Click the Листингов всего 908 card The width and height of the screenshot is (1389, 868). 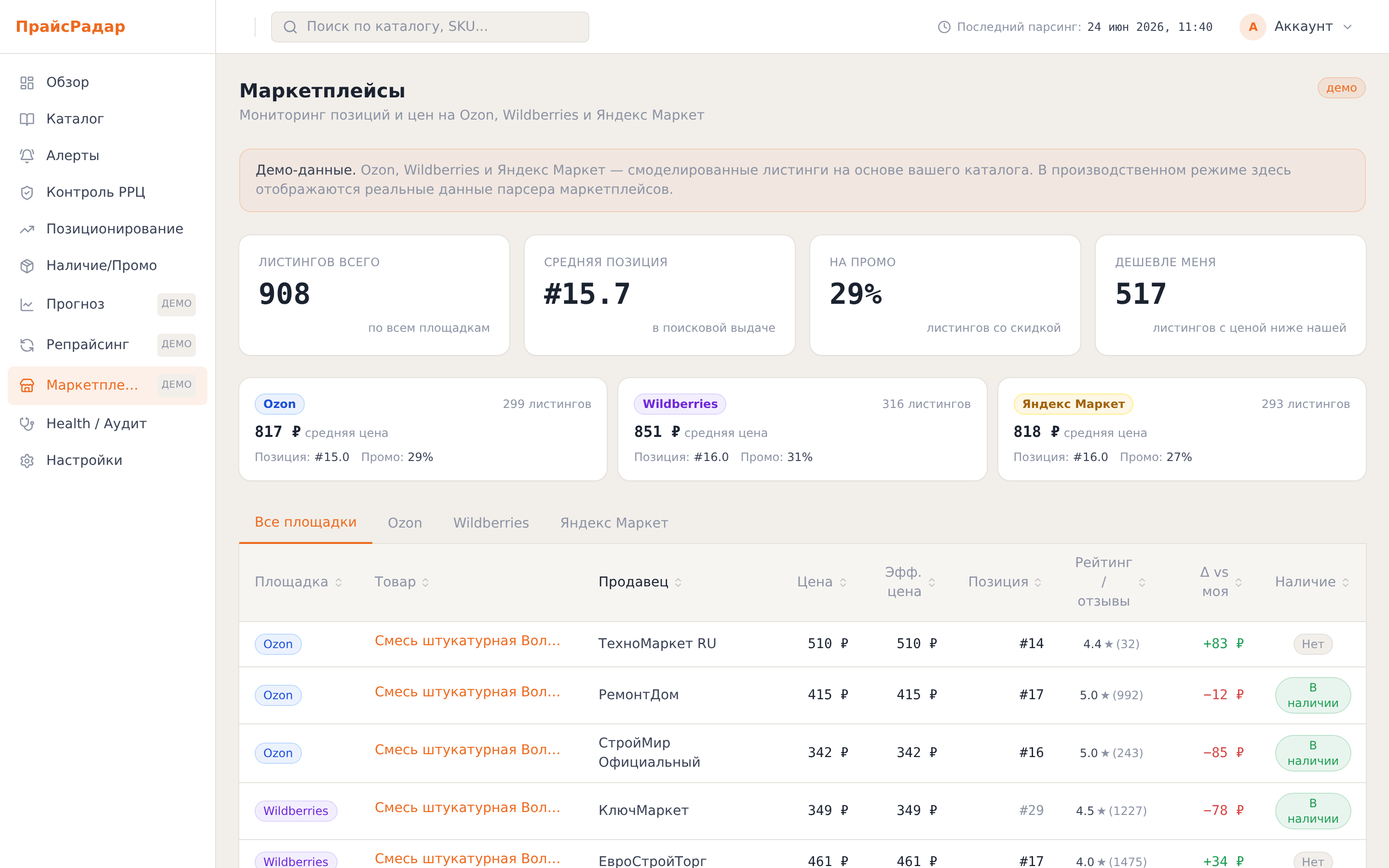374,295
